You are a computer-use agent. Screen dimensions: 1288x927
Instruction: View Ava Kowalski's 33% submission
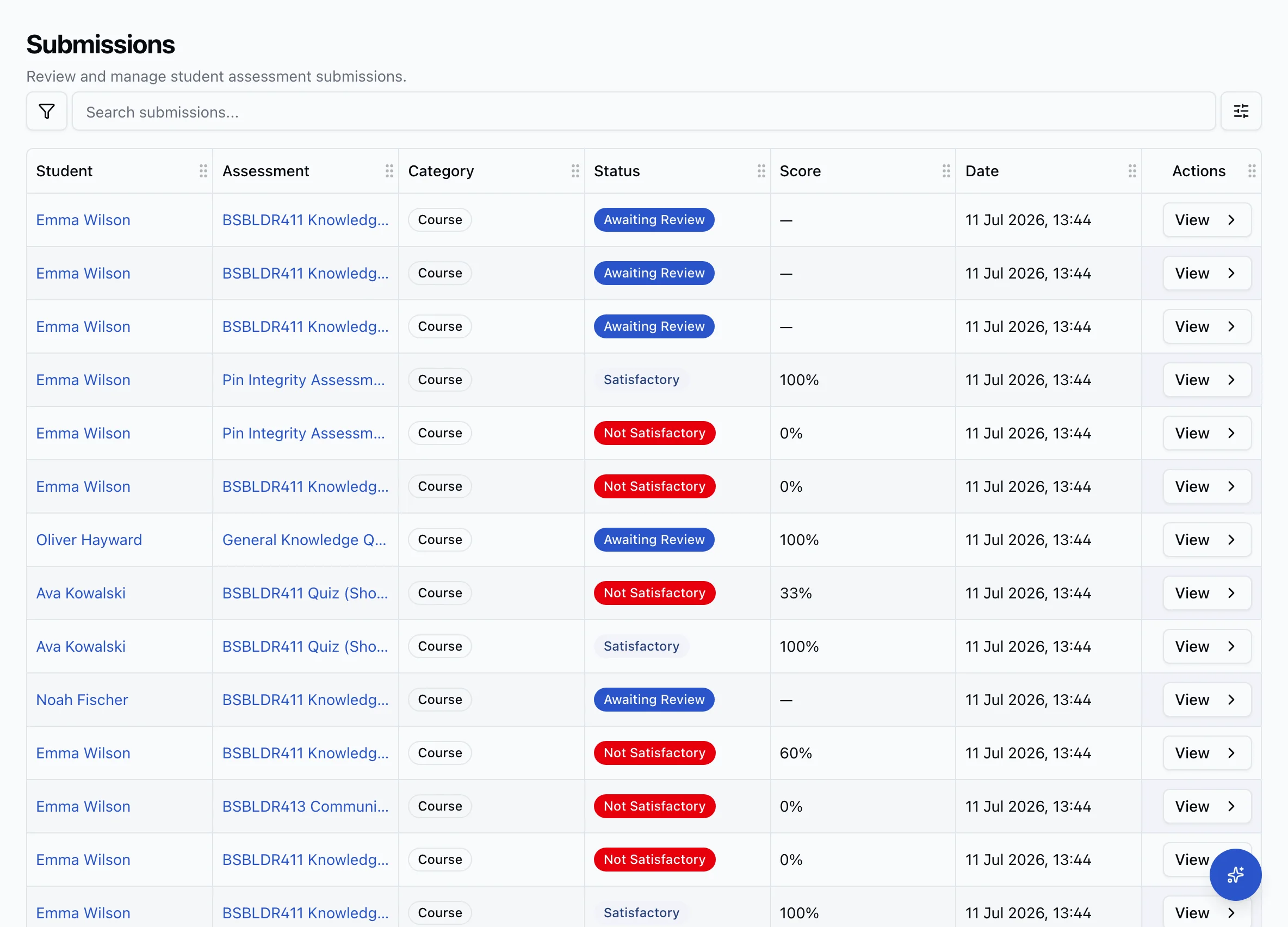[x=1207, y=593]
